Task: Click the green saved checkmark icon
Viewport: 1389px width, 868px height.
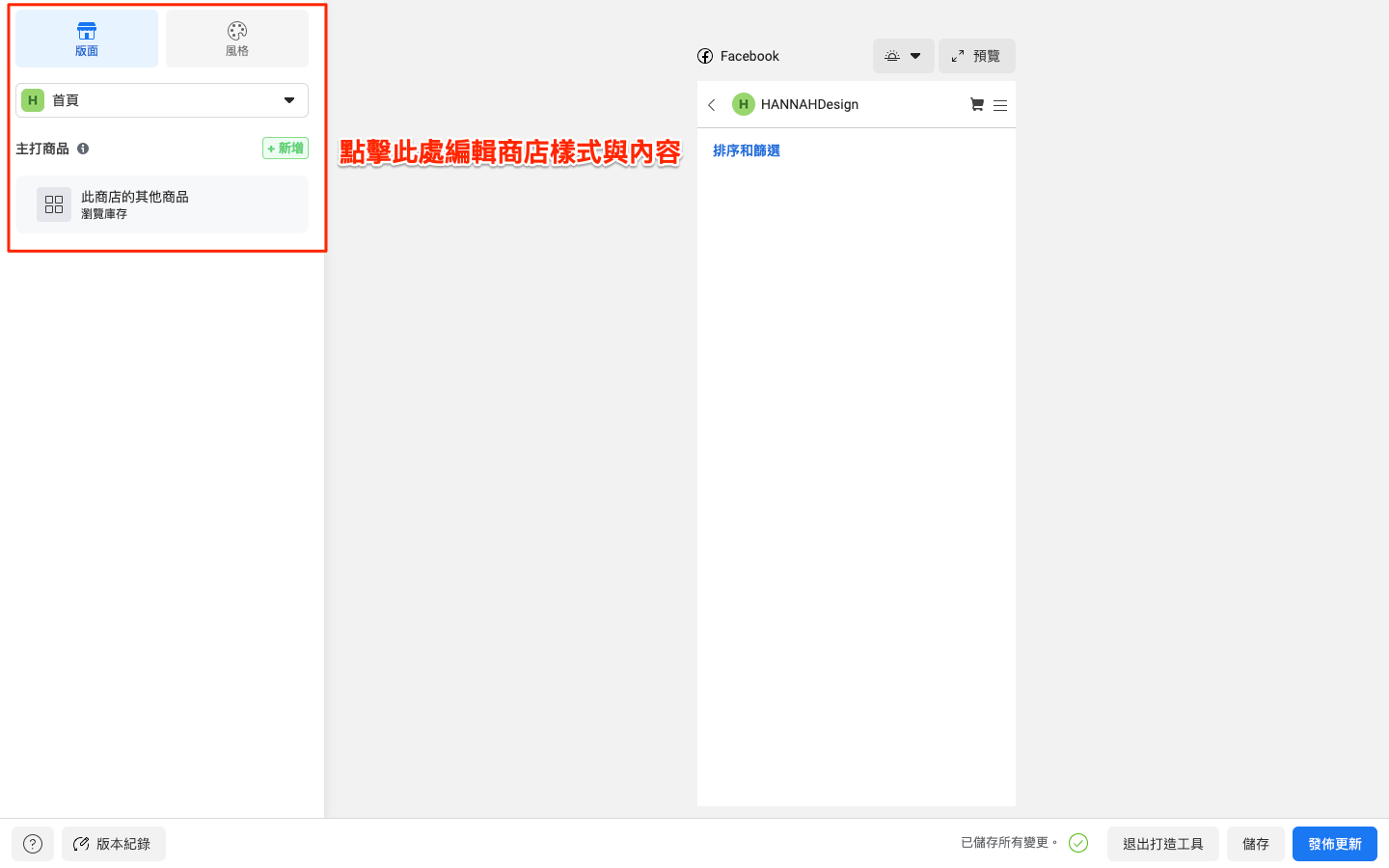Action: click(1078, 843)
